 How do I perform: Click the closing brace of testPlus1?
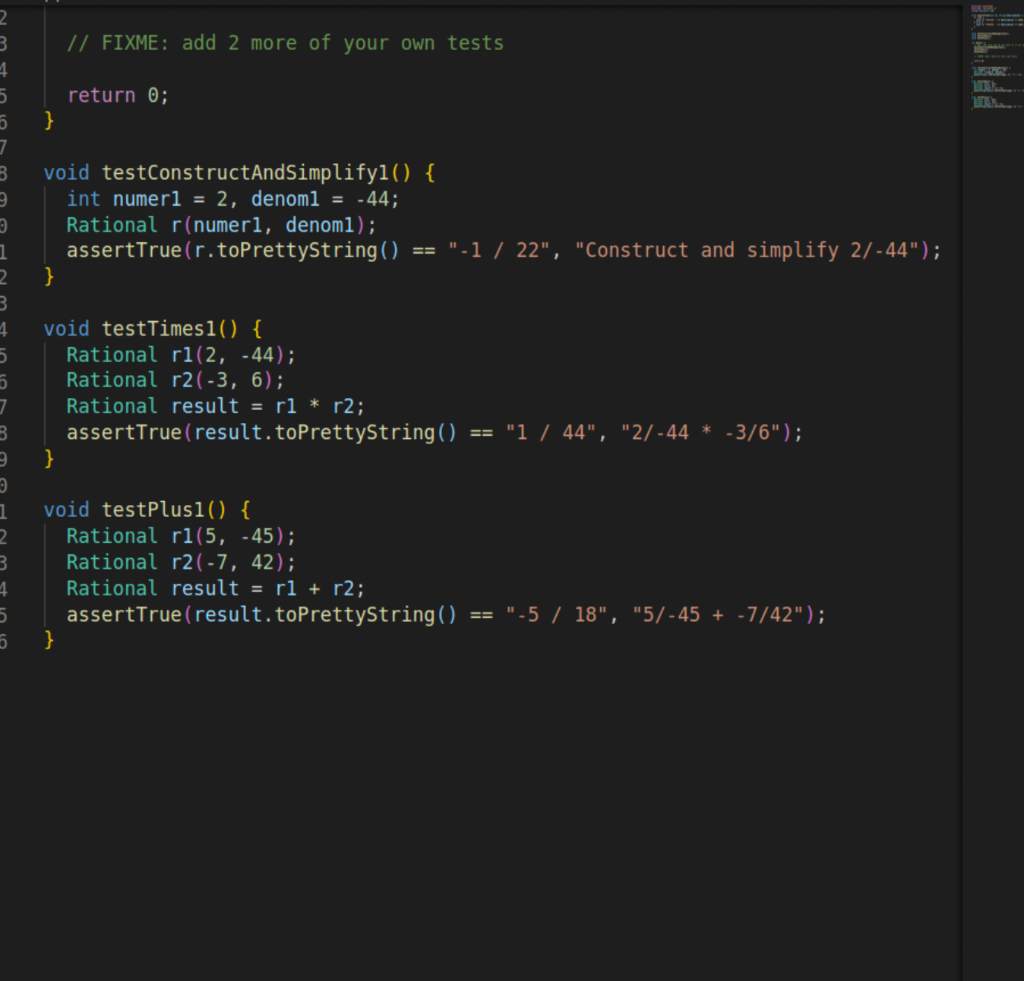[x=49, y=639]
